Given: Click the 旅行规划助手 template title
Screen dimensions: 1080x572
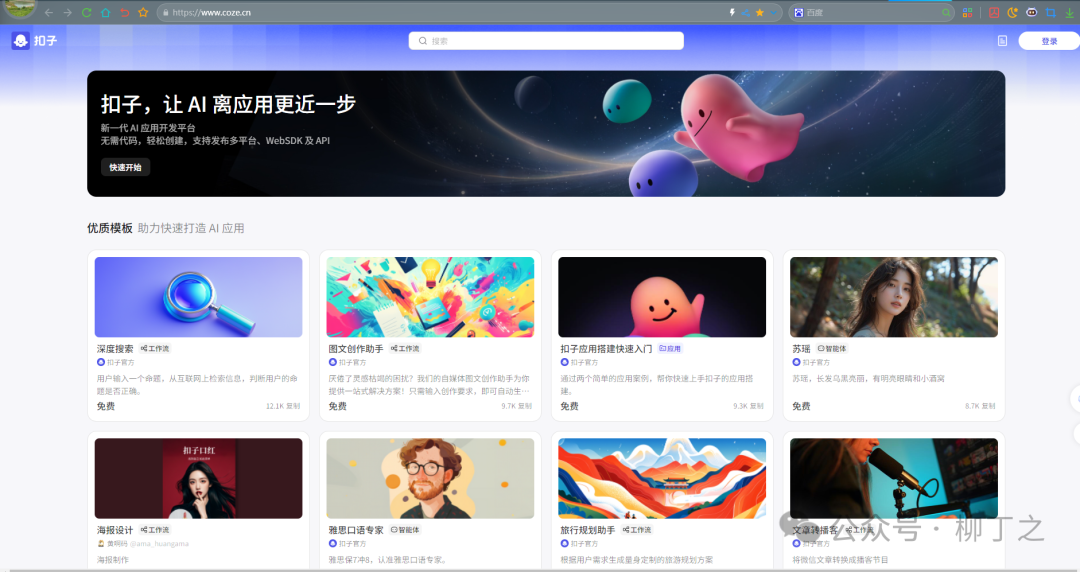Looking at the screenshot, I should 588,530.
